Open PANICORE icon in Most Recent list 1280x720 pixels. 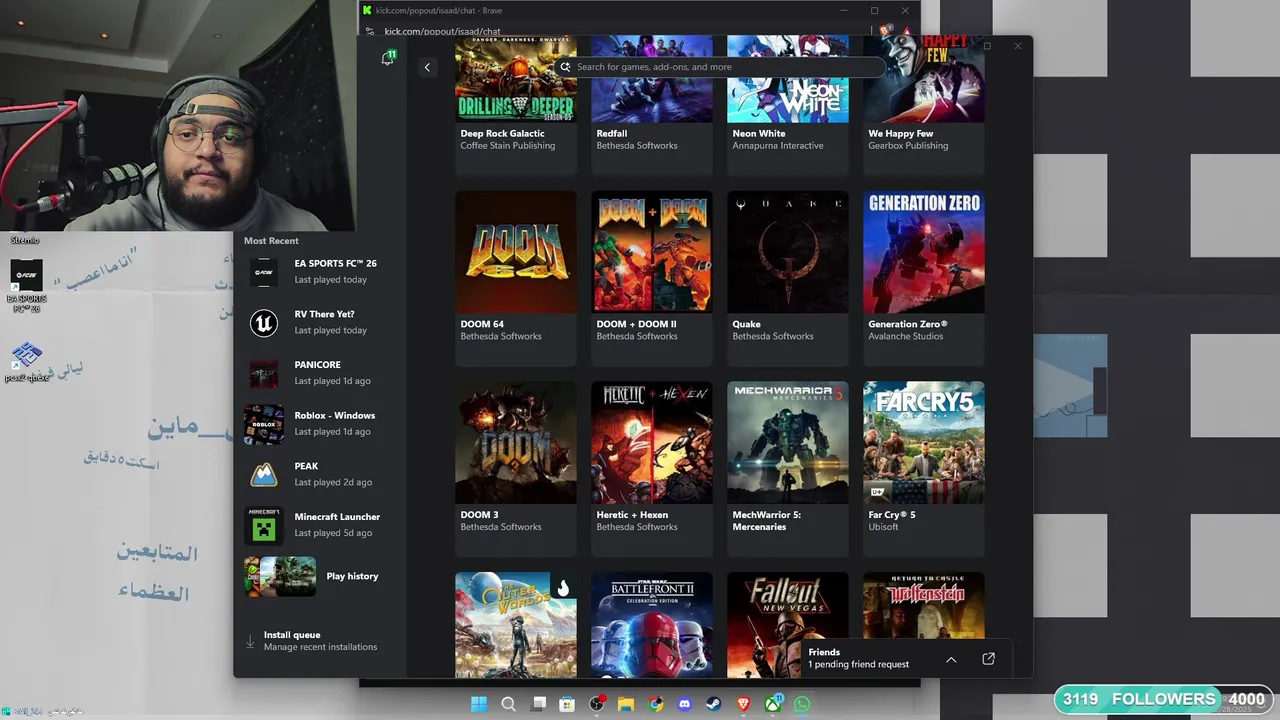(x=264, y=373)
